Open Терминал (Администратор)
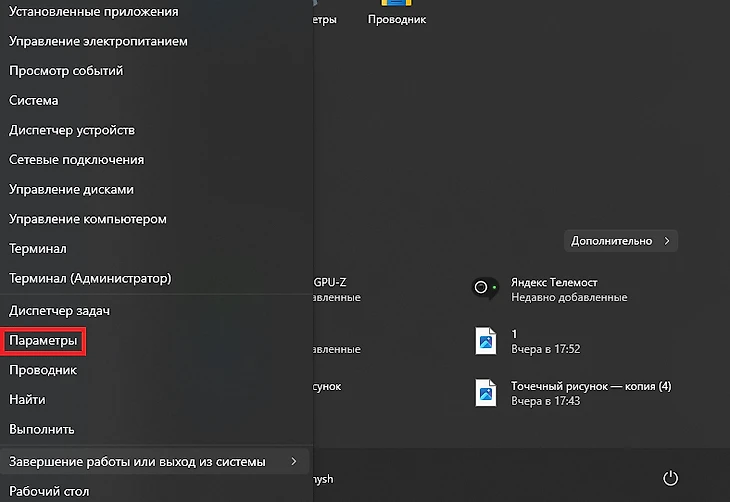Image resolution: width=730 pixels, height=502 pixels. click(90, 278)
